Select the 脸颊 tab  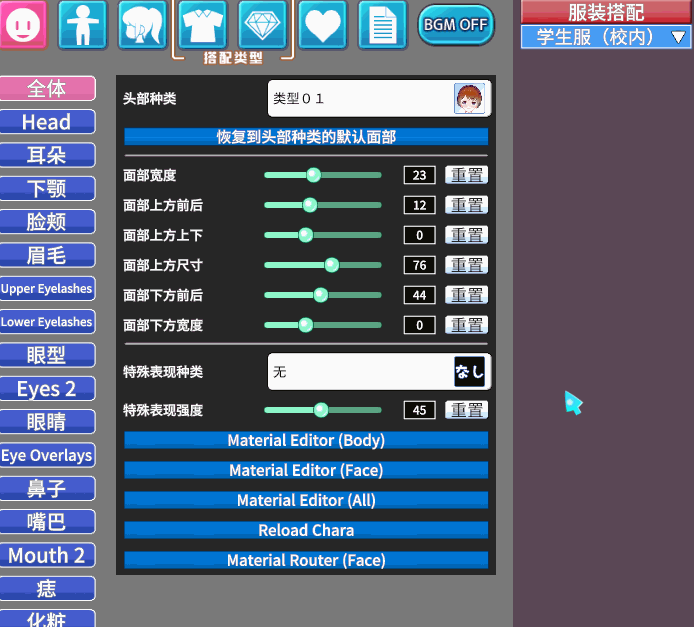click(x=47, y=222)
